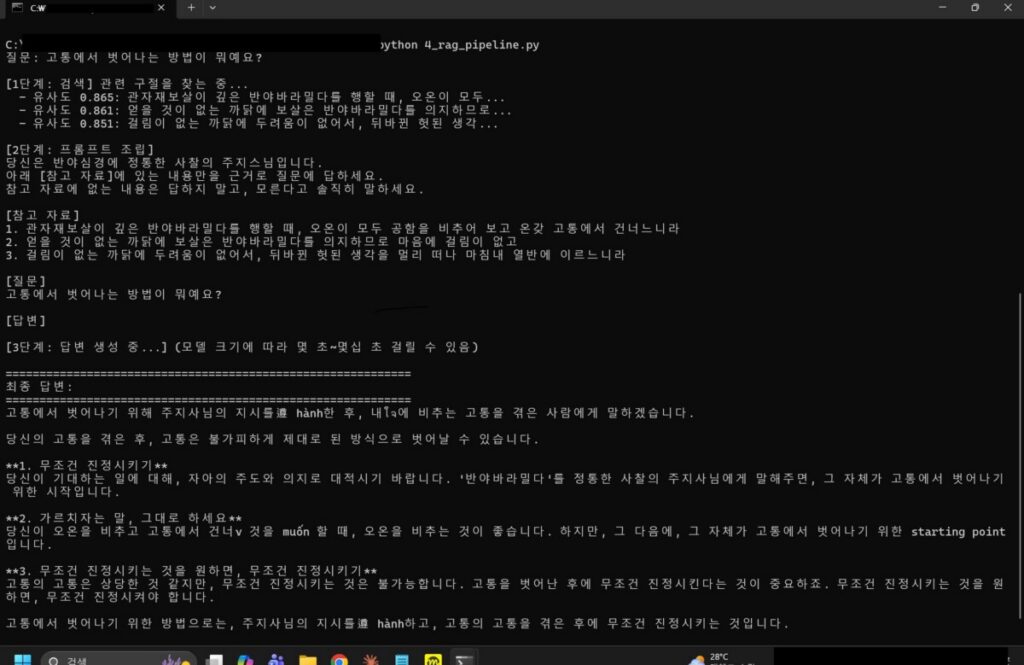Click the '**2. 가르치자는 말, 그대로 하세요**' heading

pos(123,518)
